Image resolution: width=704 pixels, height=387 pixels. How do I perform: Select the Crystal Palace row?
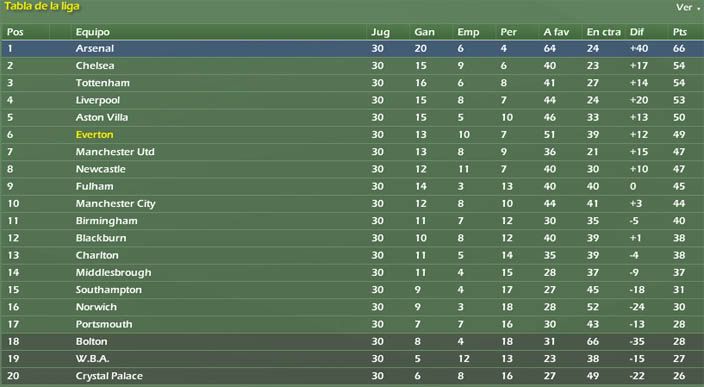point(352,376)
